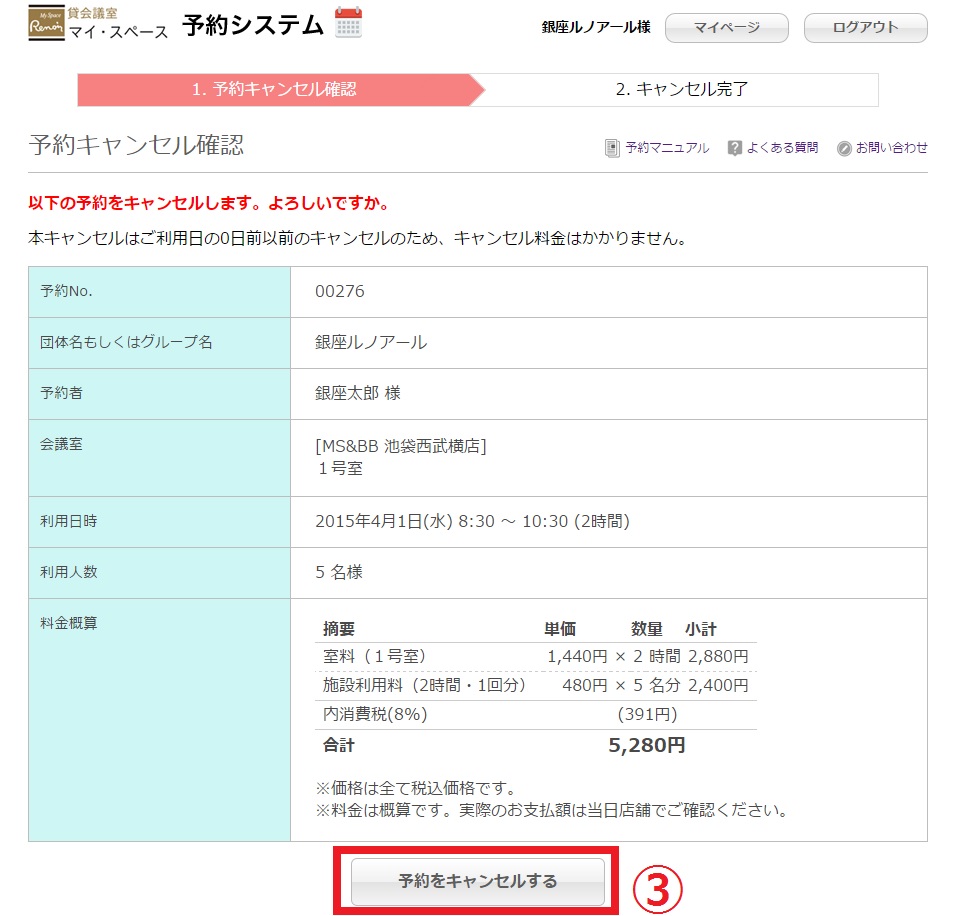The height and width of the screenshot is (916, 958).
Task: Click the calendar icon beside 予約システム
Action: point(348,23)
